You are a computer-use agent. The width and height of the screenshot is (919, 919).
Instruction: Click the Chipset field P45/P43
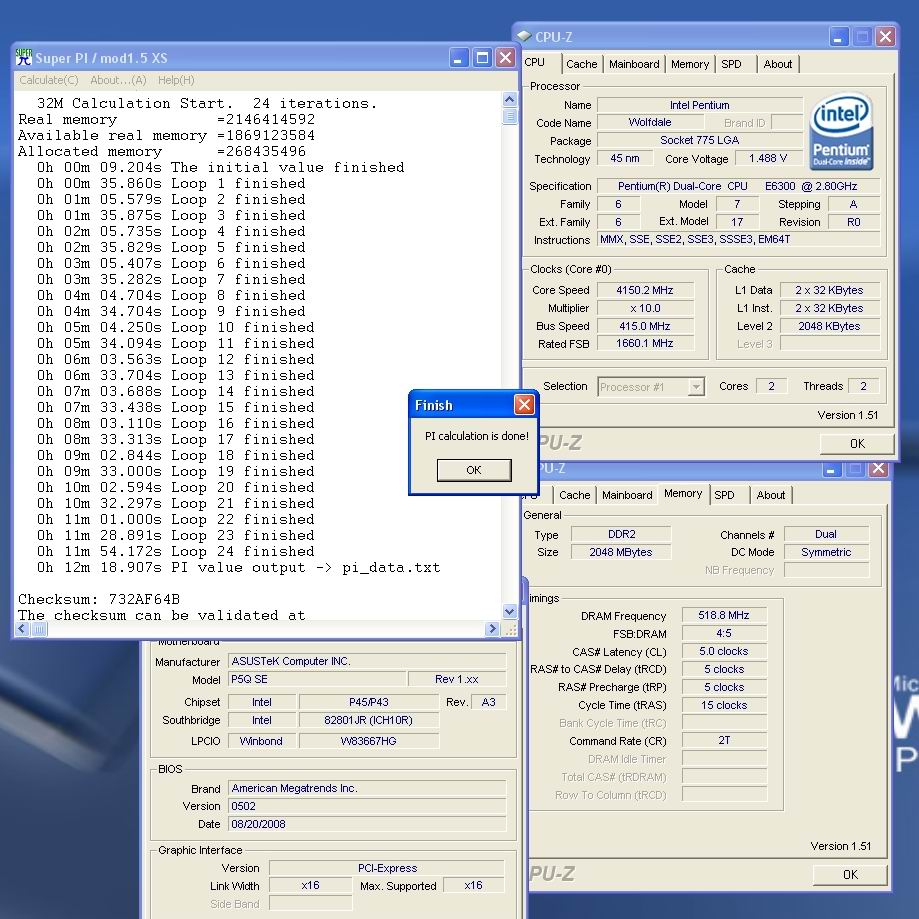pyautogui.click(x=369, y=702)
